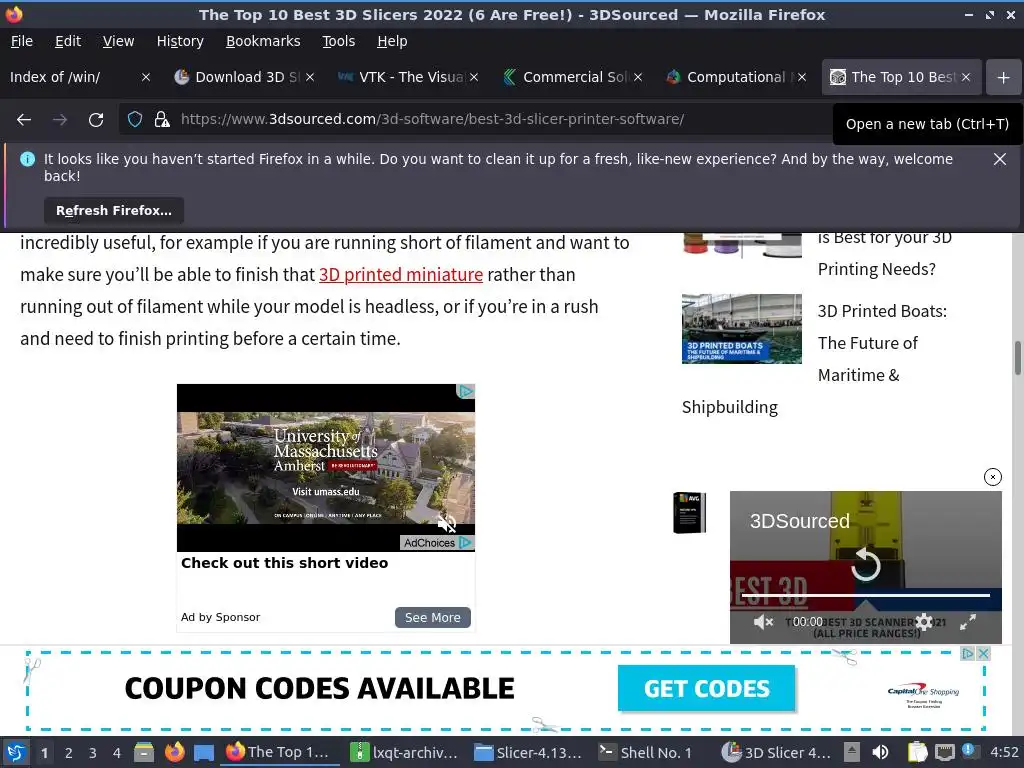The width and height of the screenshot is (1024, 768).
Task: Switch to Slicer-4.13 folder taskbar window
Action: click(529, 752)
